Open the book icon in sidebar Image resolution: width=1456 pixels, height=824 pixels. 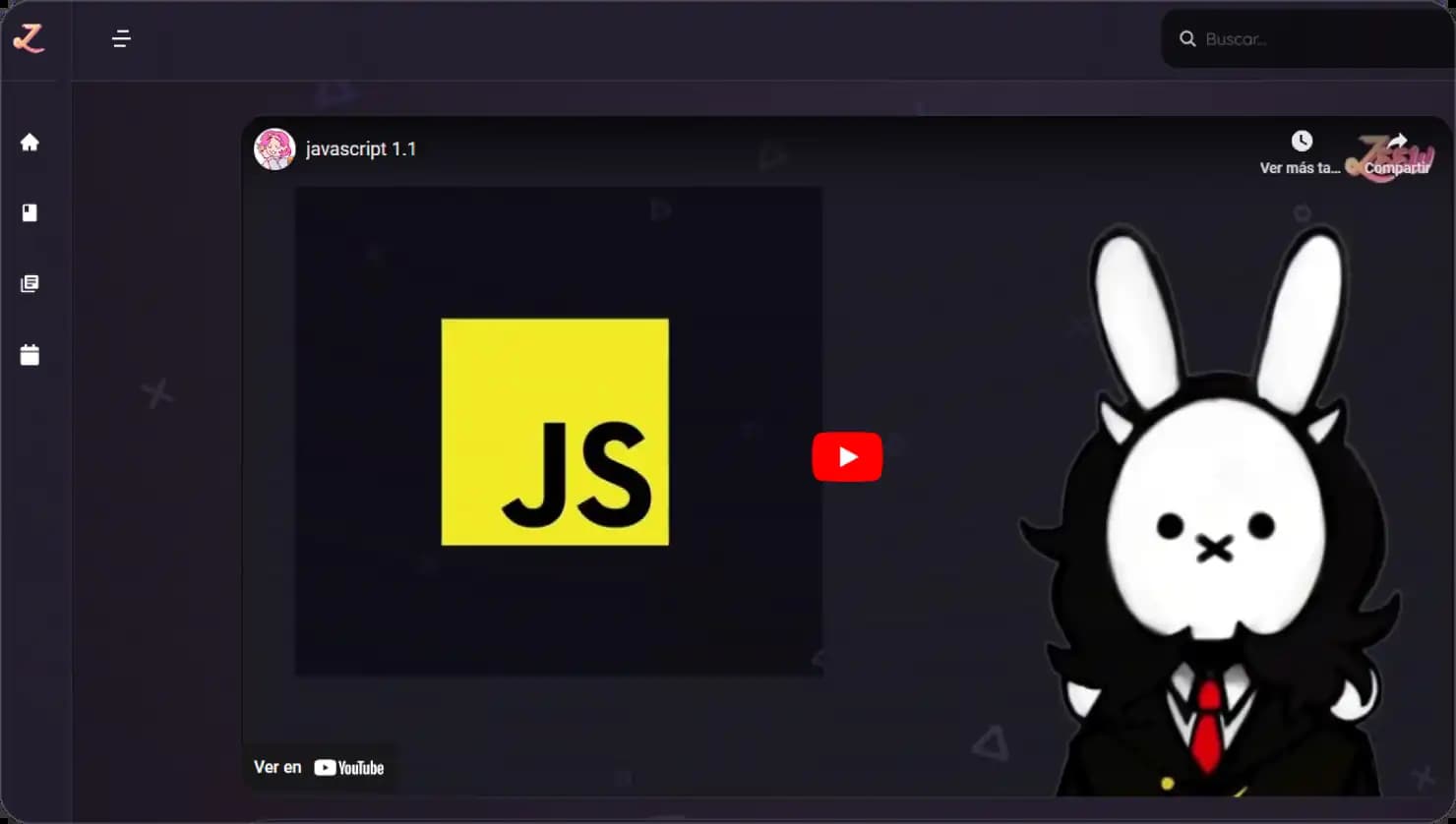pos(30,212)
